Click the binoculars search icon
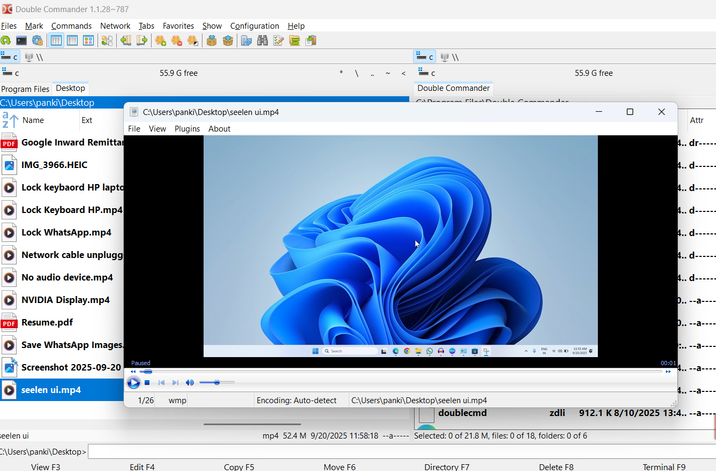The width and height of the screenshot is (716, 471). [x=262, y=41]
